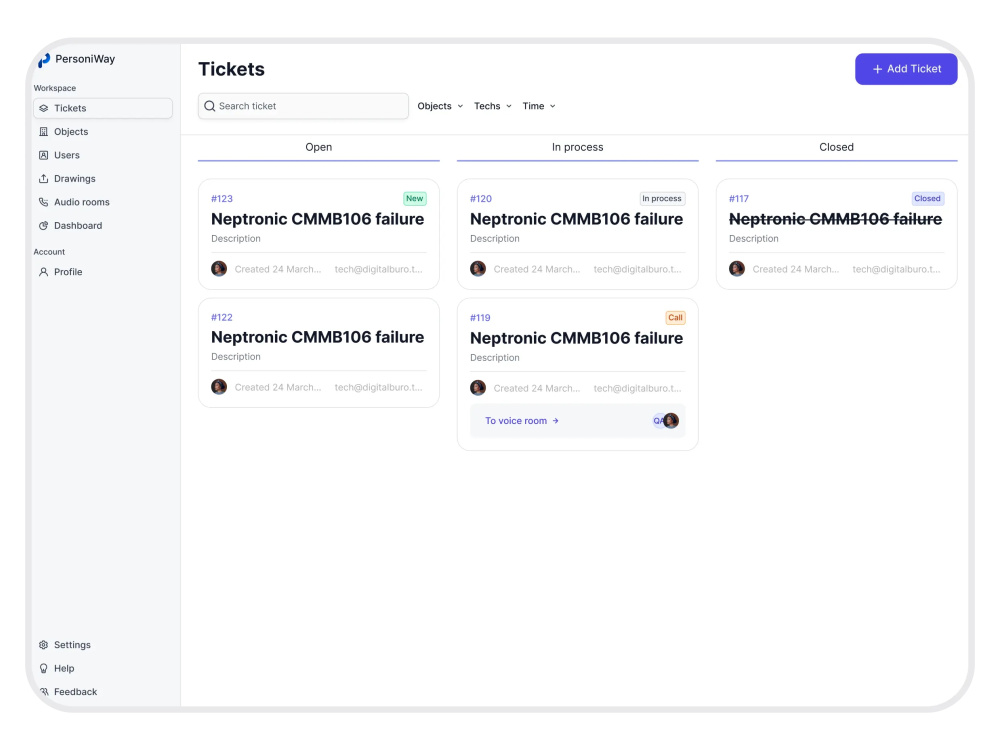Click the Dashboard pie chart icon
The image size is (1000, 750).
click(43, 226)
